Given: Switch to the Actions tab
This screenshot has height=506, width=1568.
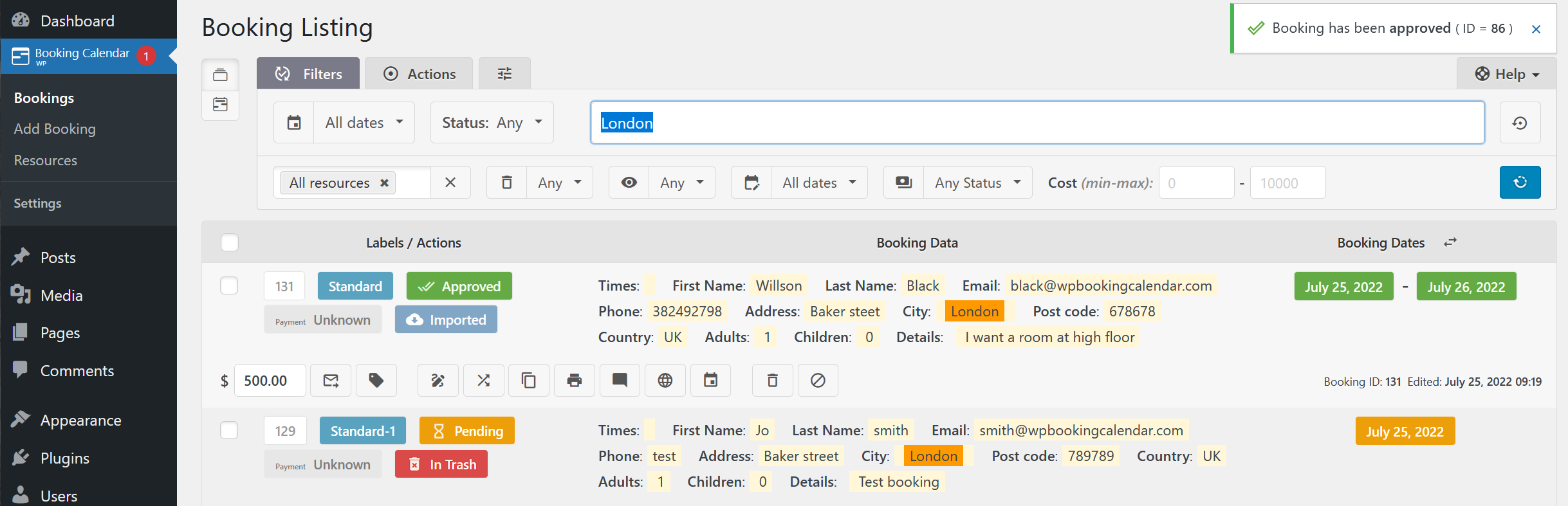Looking at the screenshot, I should click(419, 74).
